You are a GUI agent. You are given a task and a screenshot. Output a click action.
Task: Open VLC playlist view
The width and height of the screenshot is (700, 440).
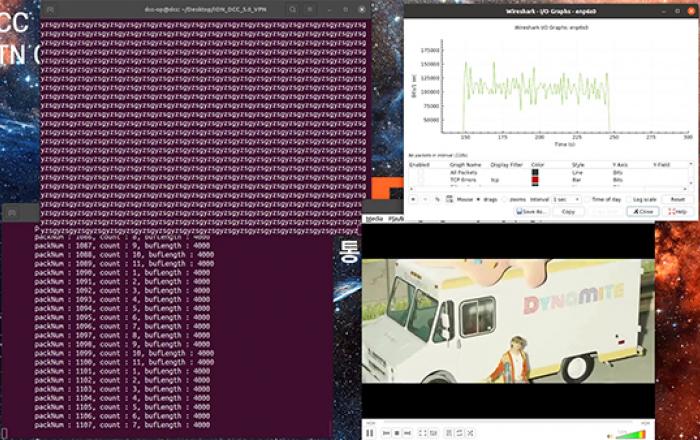[448, 433]
